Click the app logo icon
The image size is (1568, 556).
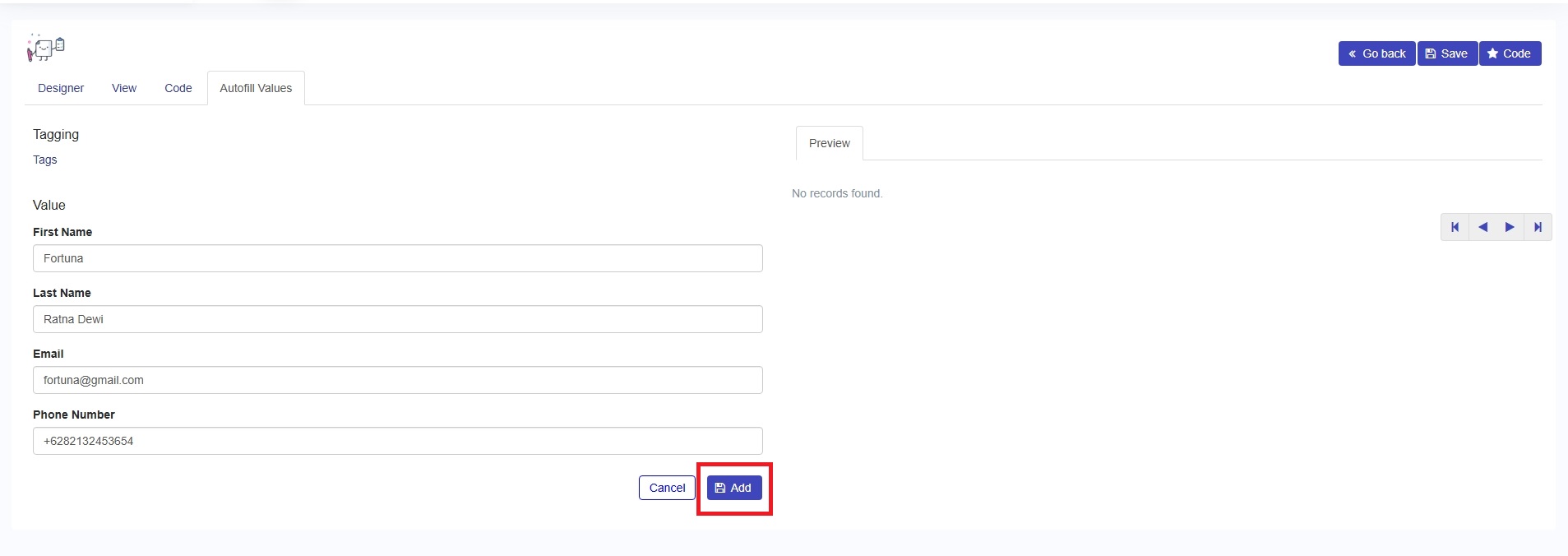(x=46, y=48)
